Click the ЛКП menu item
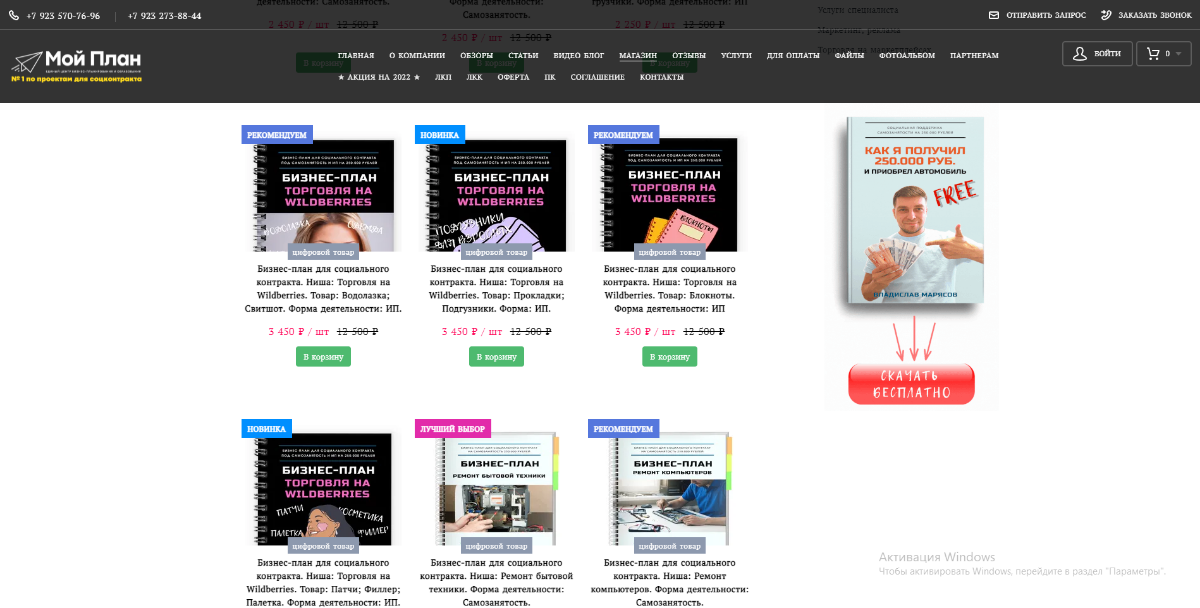 [x=443, y=77]
